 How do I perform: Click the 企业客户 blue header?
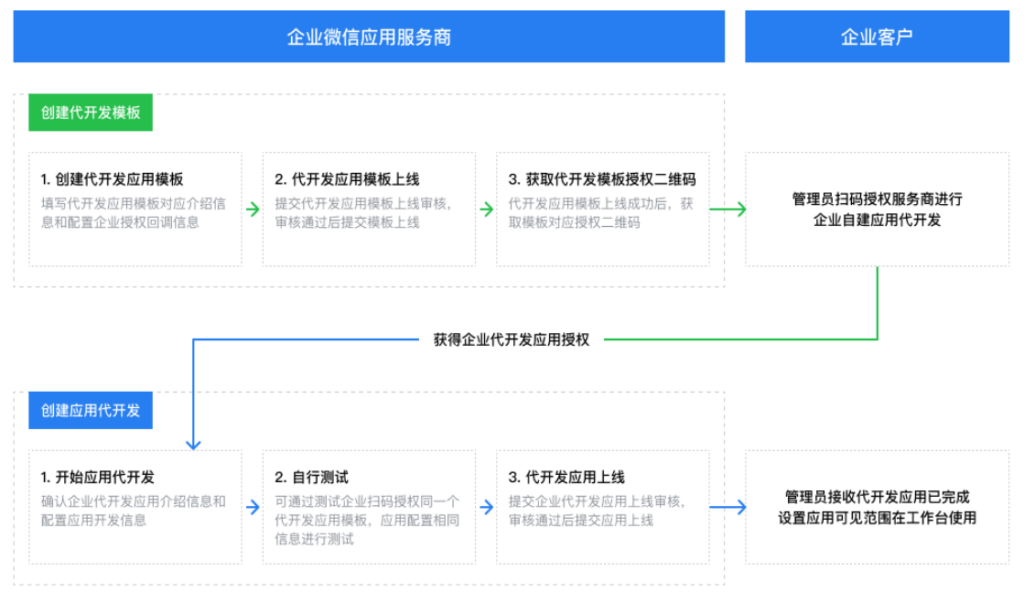click(877, 37)
